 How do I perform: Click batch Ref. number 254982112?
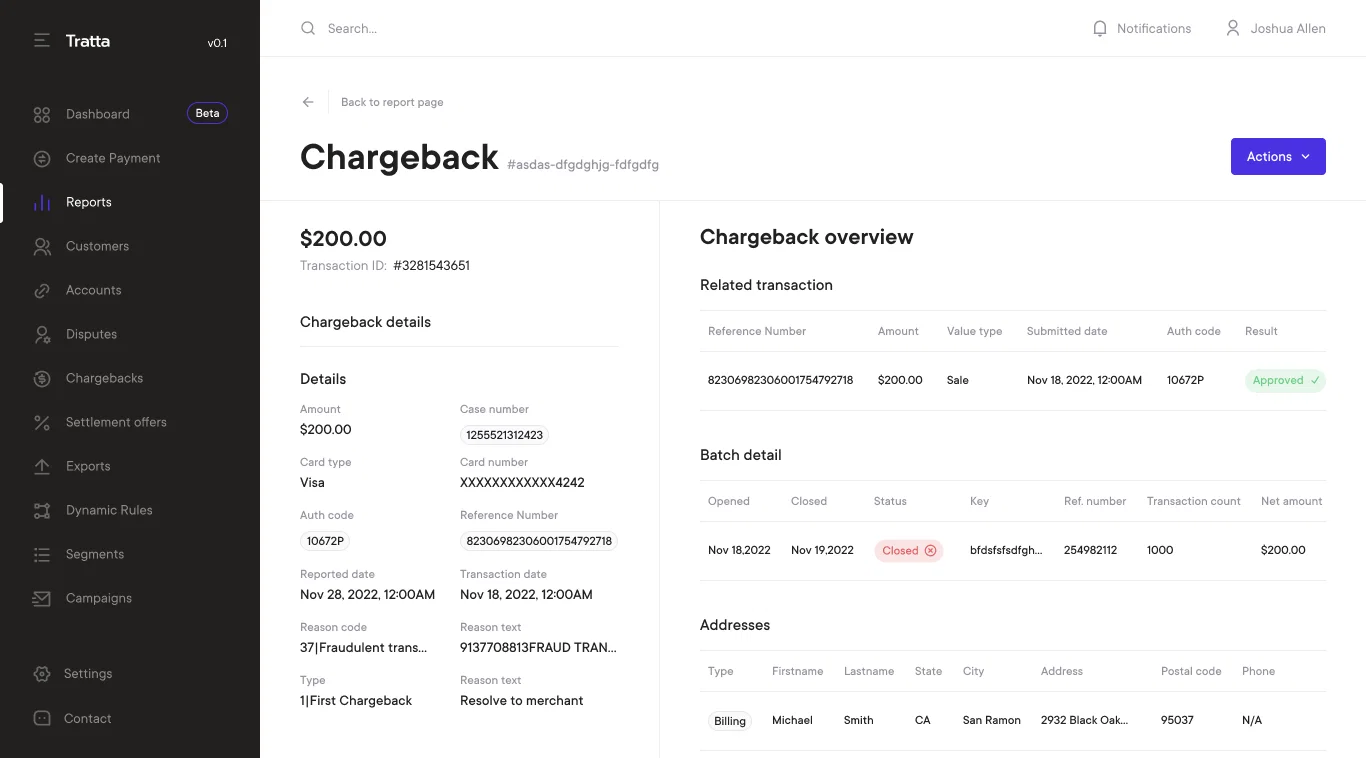1090,550
